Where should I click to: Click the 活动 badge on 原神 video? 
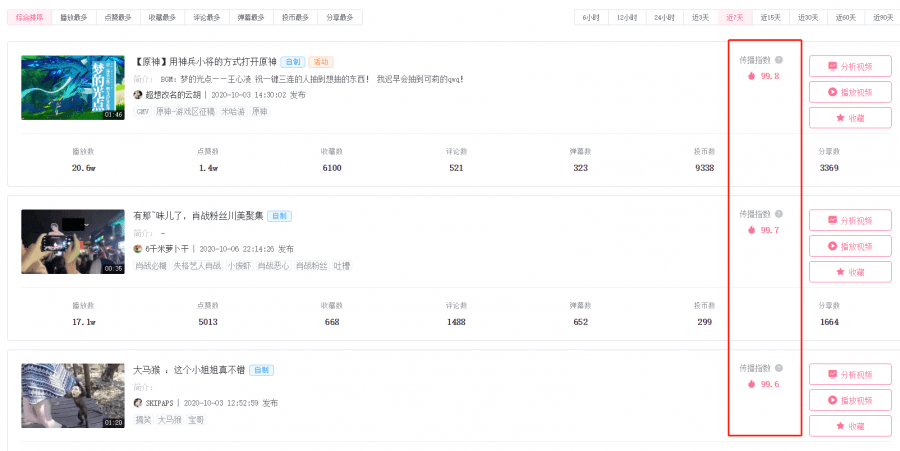click(321, 62)
